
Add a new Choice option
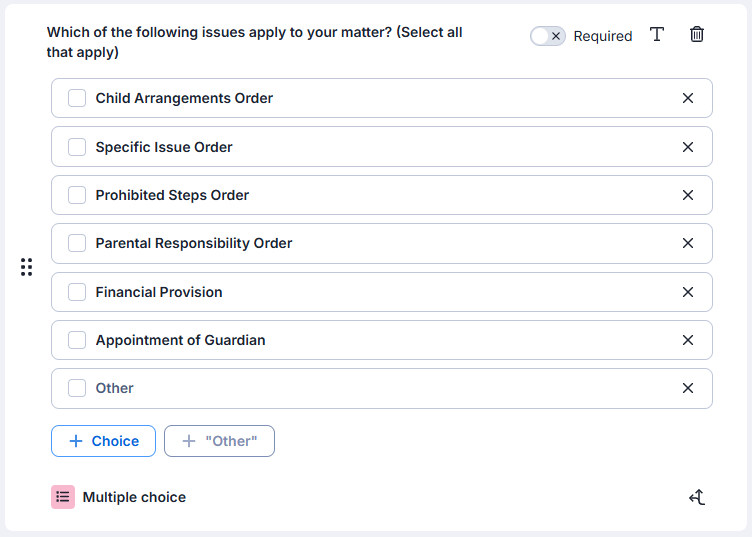pos(103,441)
